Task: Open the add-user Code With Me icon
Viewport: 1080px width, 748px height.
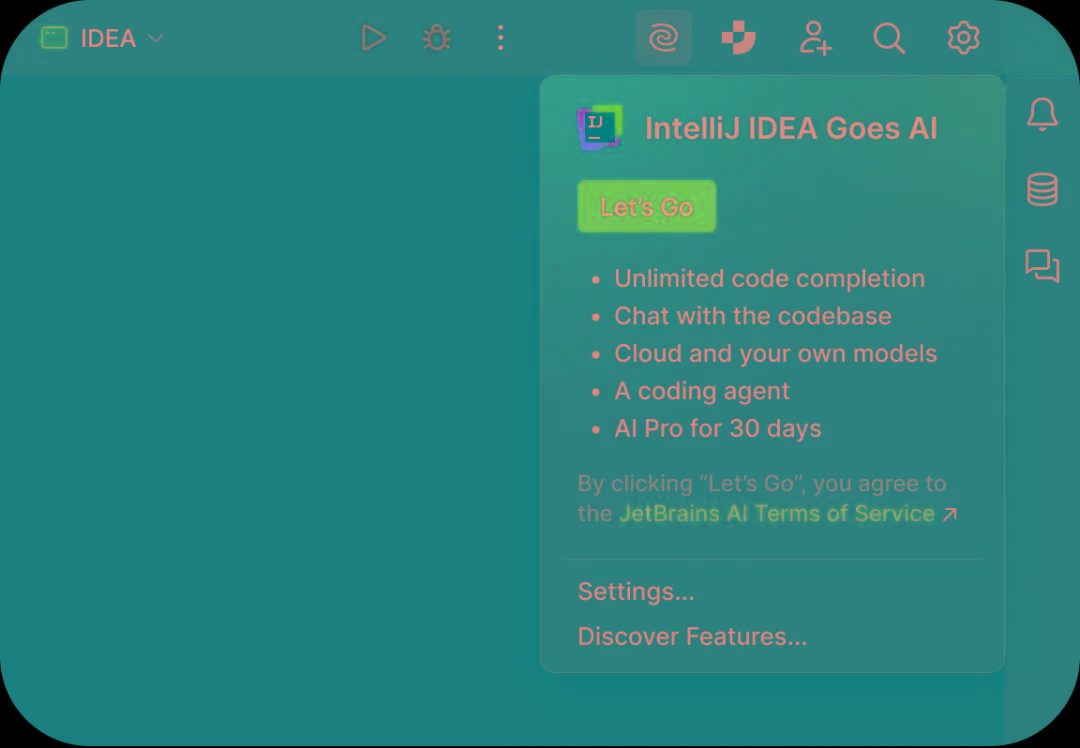Action: [x=815, y=39]
